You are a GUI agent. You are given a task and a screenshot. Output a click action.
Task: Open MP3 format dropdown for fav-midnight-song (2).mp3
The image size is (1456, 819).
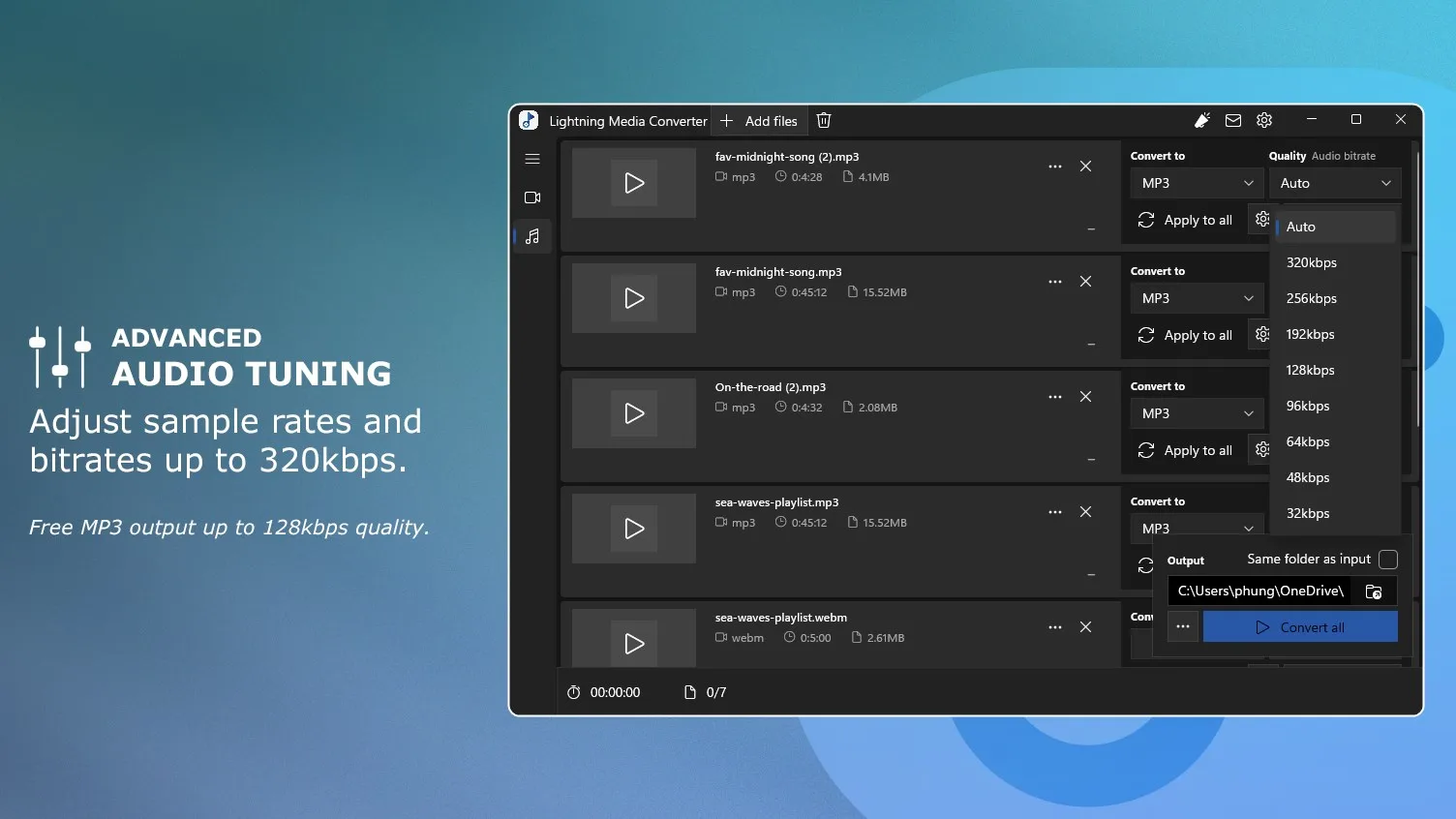(1198, 183)
